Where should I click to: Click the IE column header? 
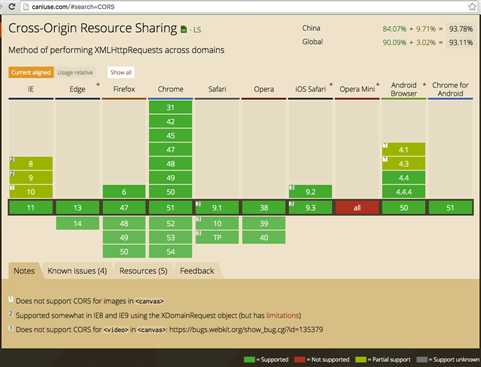click(31, 89)
